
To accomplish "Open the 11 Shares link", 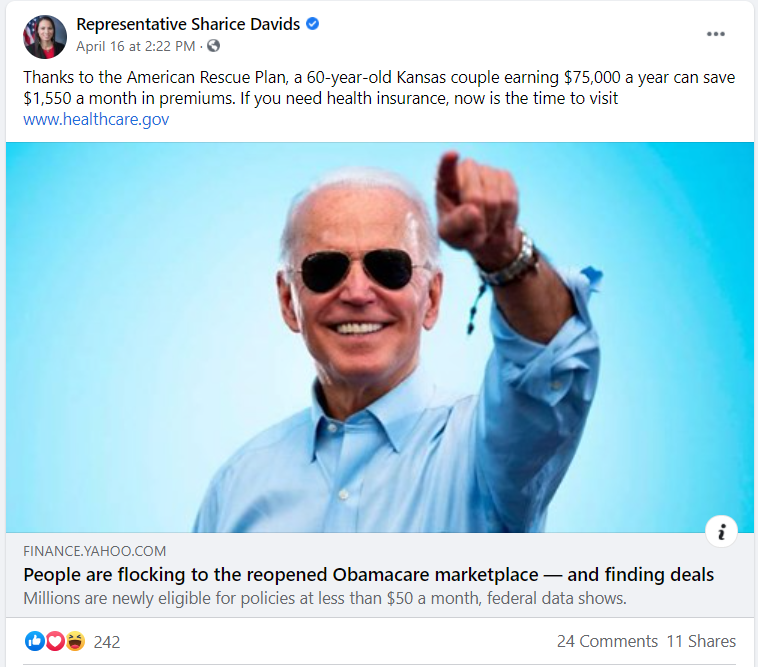I will (x=701, y=641).
